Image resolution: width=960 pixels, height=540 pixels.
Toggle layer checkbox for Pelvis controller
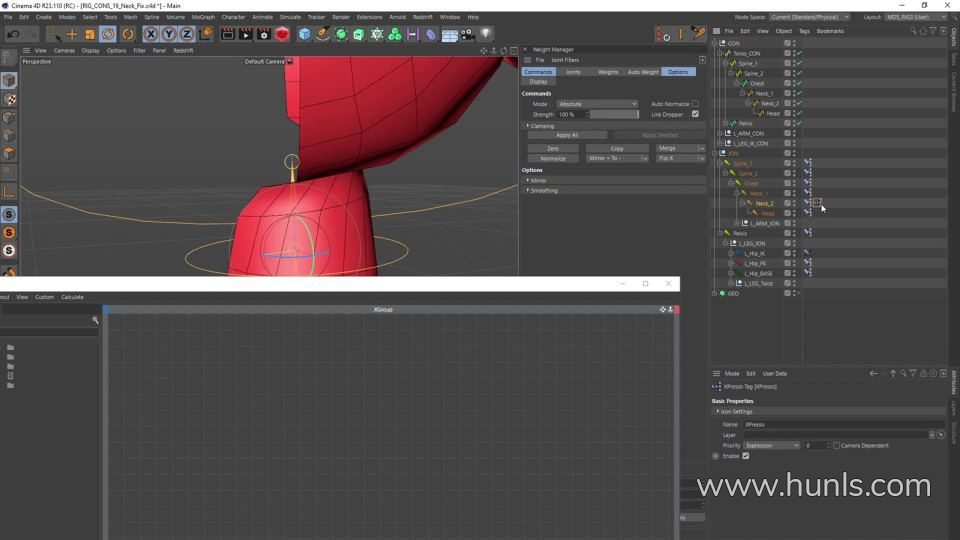click(787, 123)
